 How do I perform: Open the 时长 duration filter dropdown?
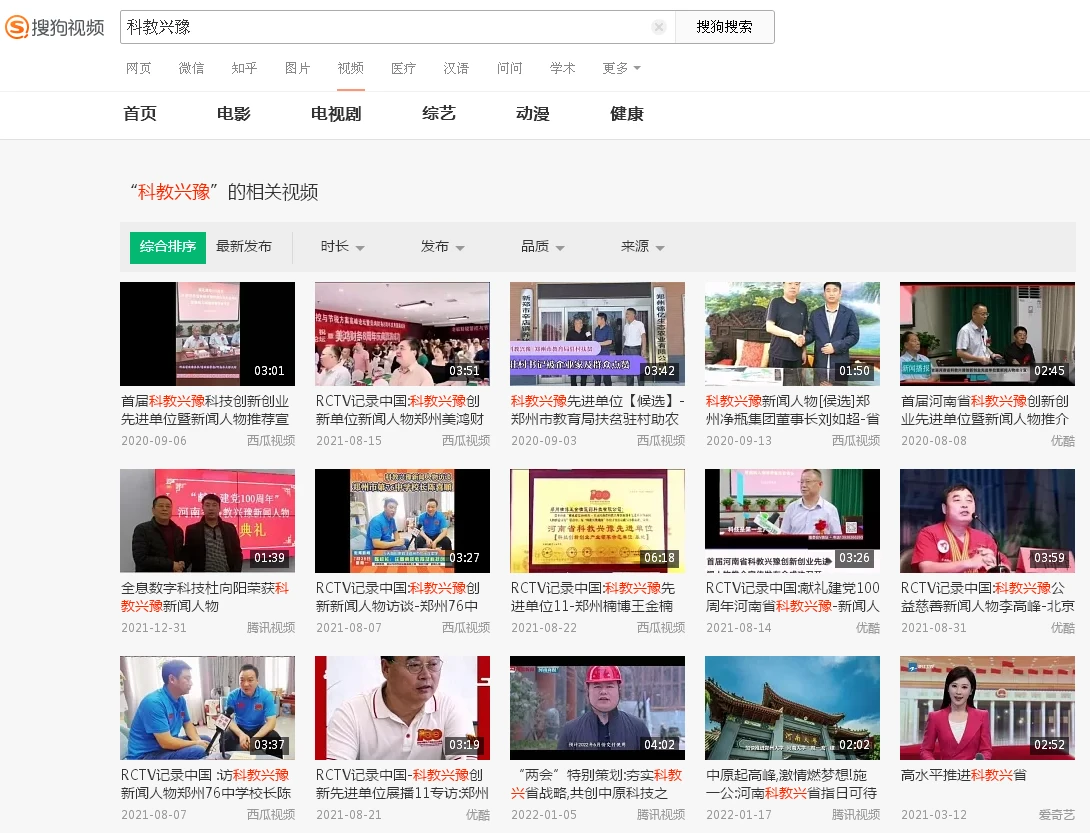pos(342,246)
